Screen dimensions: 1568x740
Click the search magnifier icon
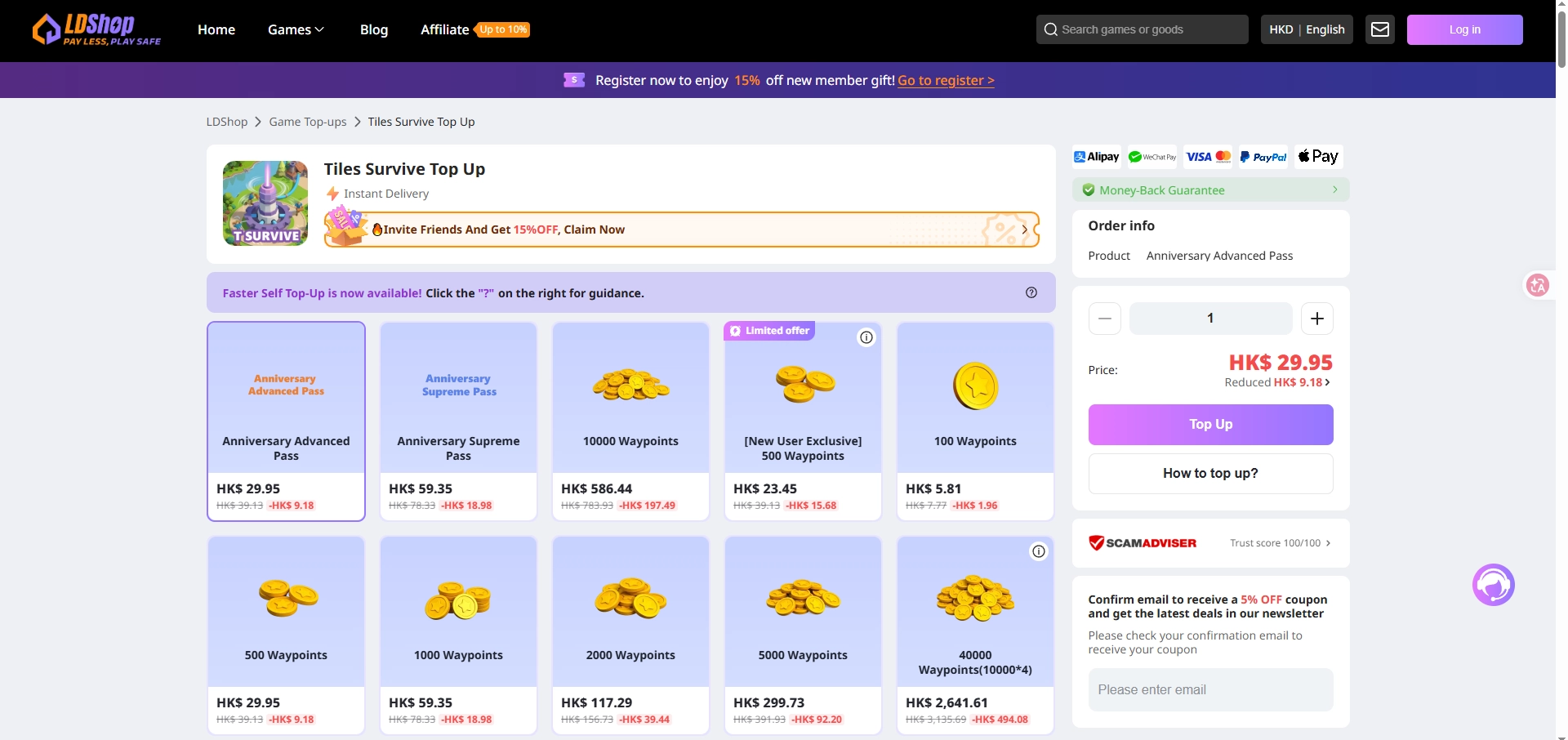pos(1051,29)
